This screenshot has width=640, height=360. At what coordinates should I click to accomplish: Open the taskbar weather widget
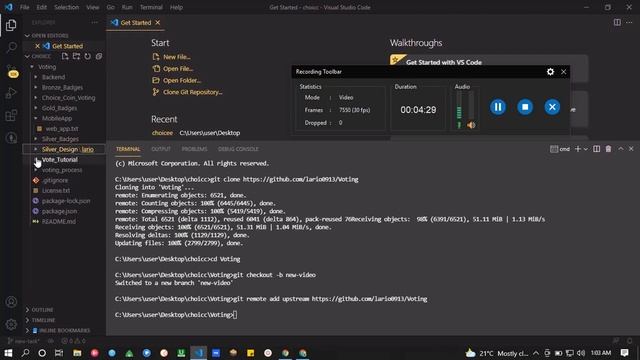tap(496, 353)
